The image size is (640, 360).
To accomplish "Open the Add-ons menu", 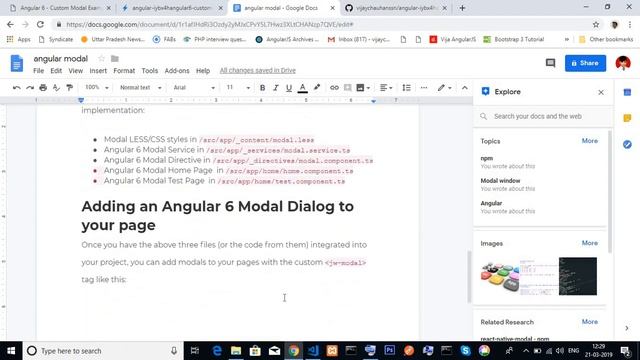I will pos(177,71).
